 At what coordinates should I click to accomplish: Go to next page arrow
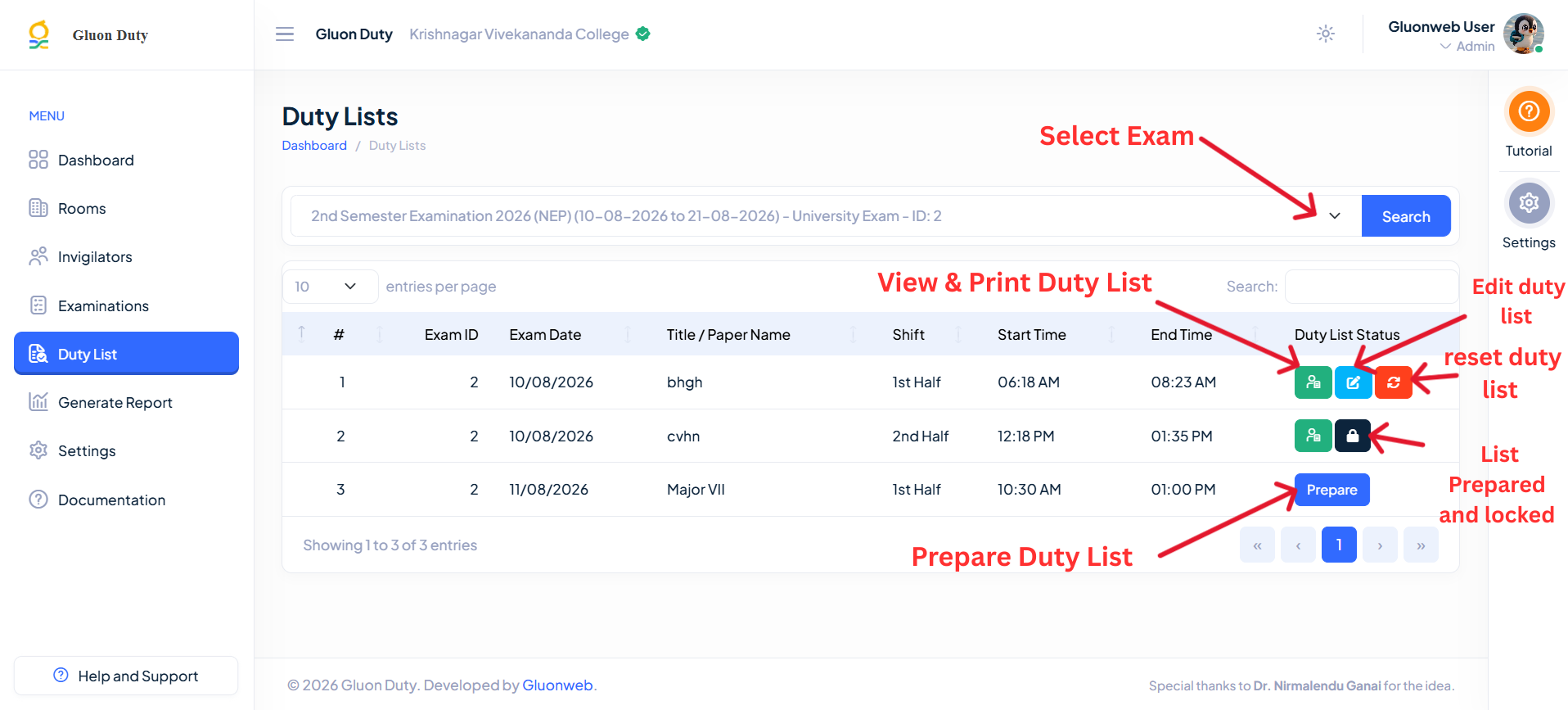1380,545
